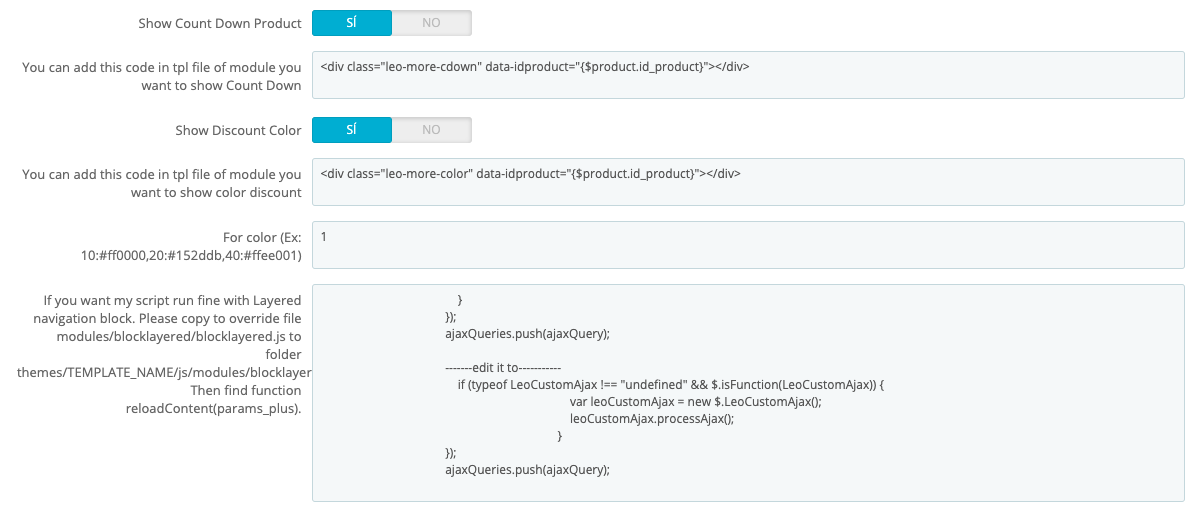Click the "Show Discount Color" label
The height and width of the screenshot is (511, 1200).
pos(238,130)
